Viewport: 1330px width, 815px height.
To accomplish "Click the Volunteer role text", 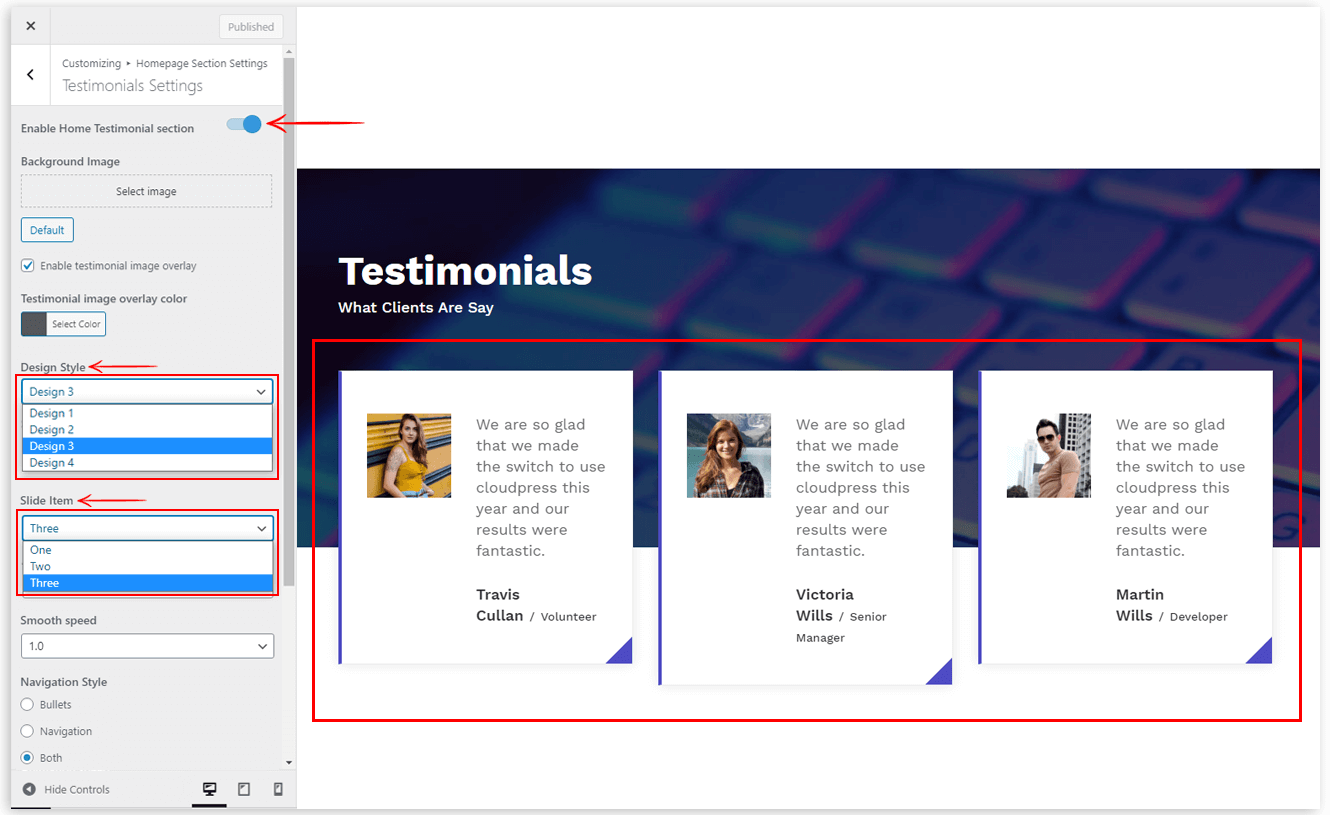I will coord(568,617).
